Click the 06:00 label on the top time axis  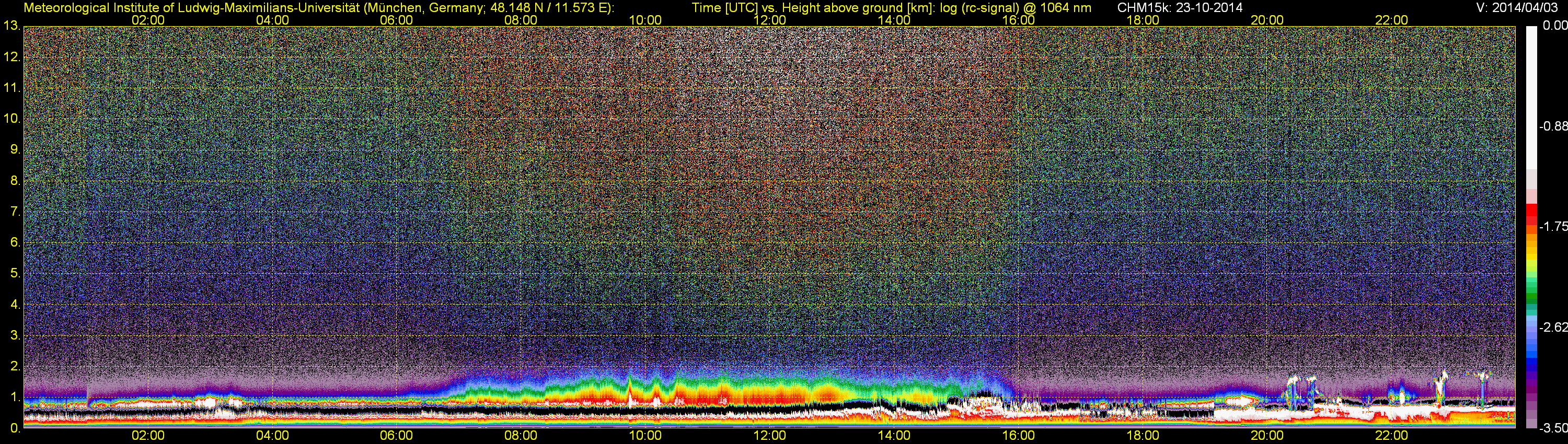click(396, 20)
